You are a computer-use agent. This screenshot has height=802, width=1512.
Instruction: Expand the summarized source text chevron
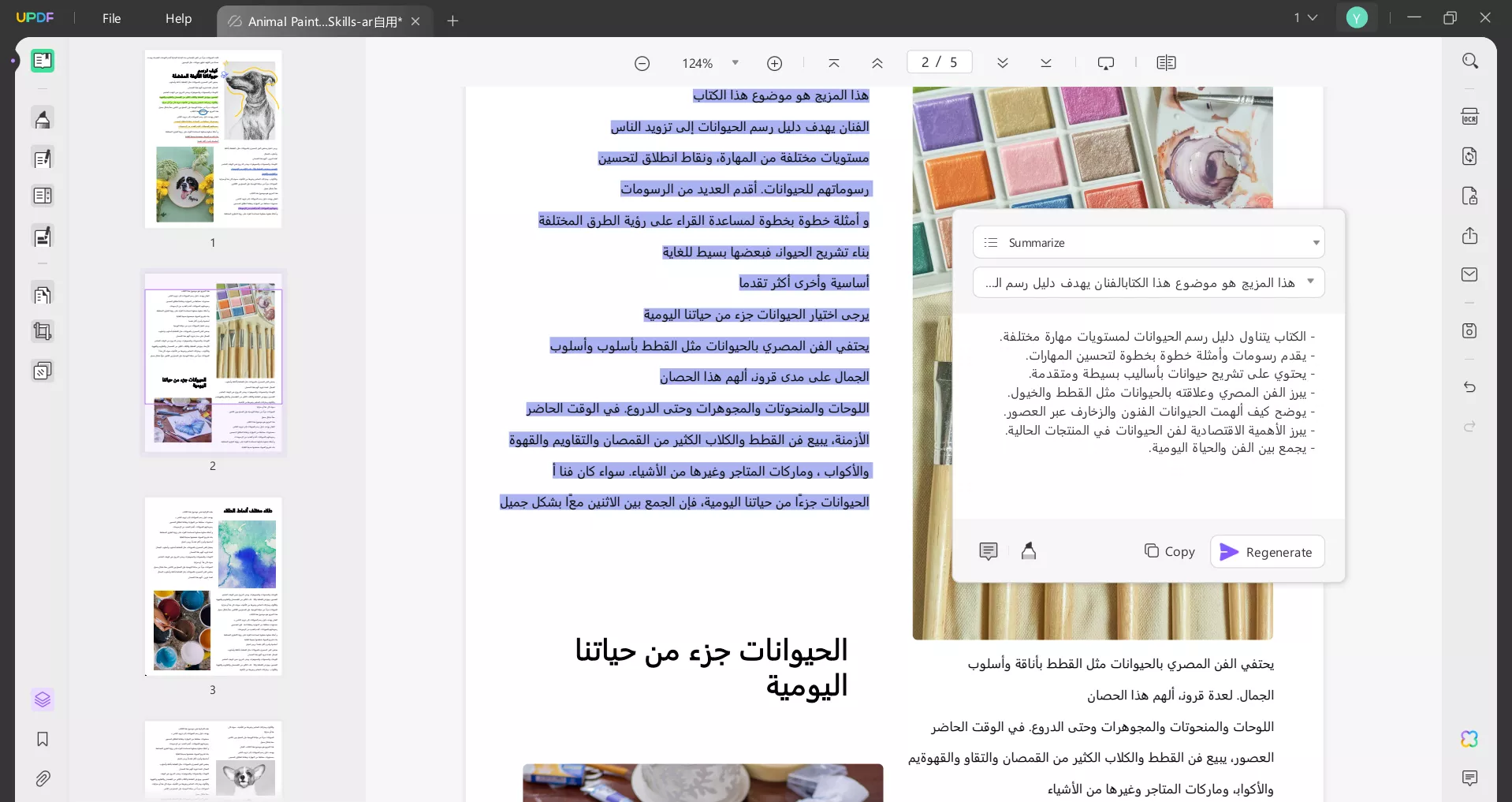click(1311, 282)
